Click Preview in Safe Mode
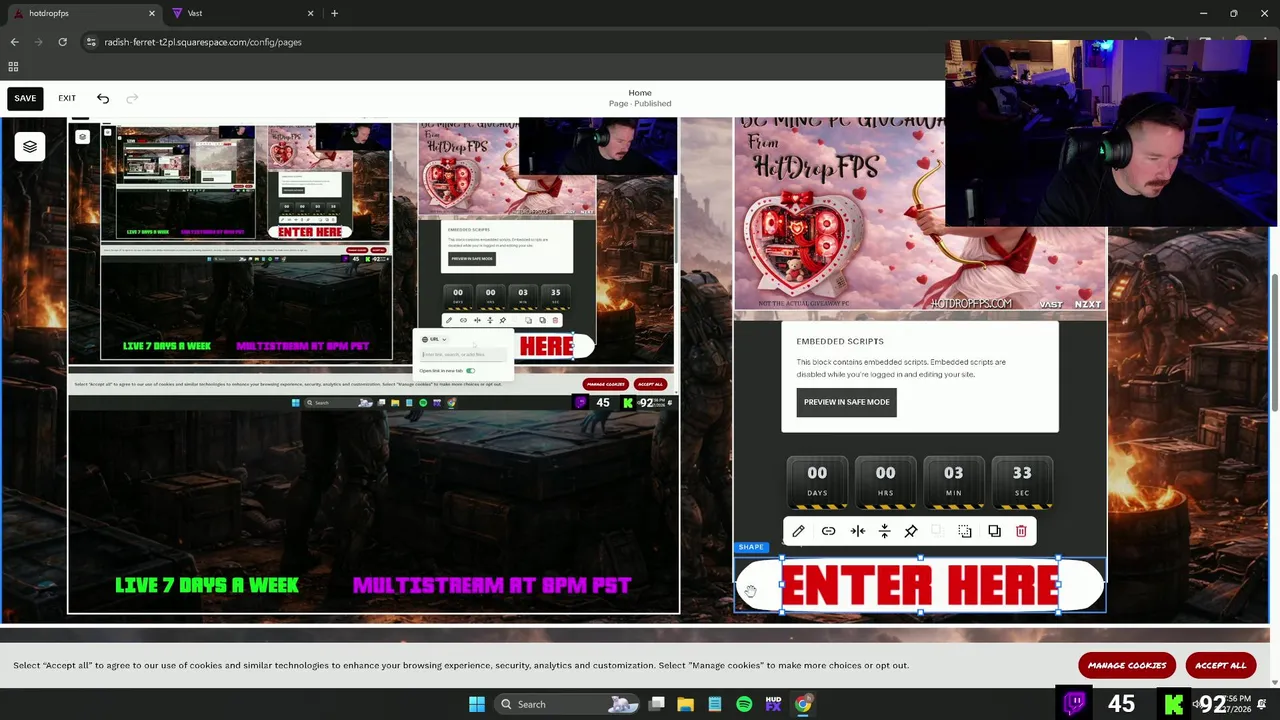Viewport: 1280px width, 720px height. point(846,402)
